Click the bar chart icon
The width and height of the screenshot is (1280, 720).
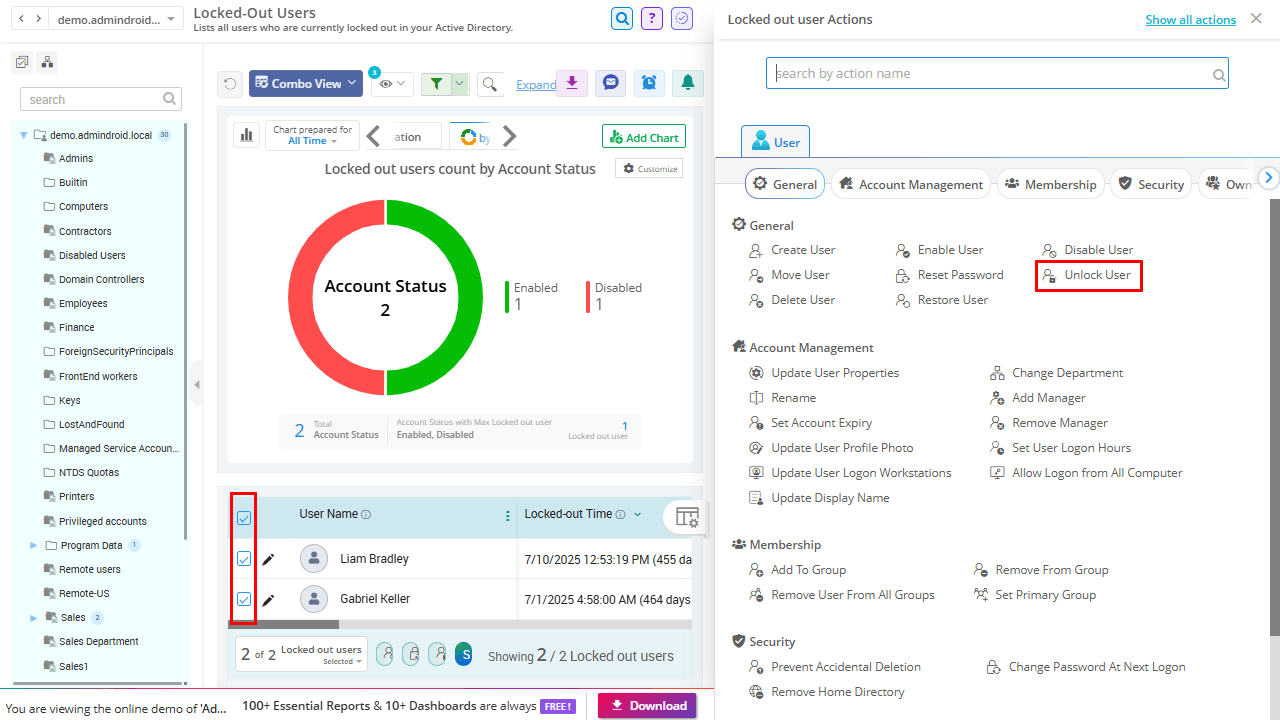click(246, 135)
